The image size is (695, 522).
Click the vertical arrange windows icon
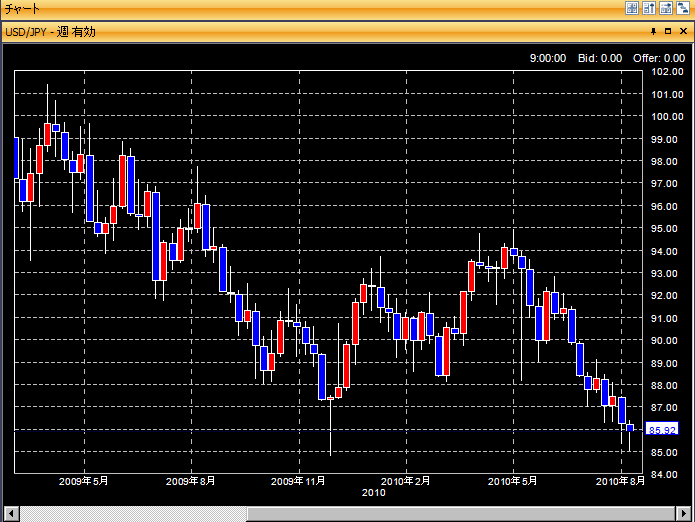[x=648, y=8]
